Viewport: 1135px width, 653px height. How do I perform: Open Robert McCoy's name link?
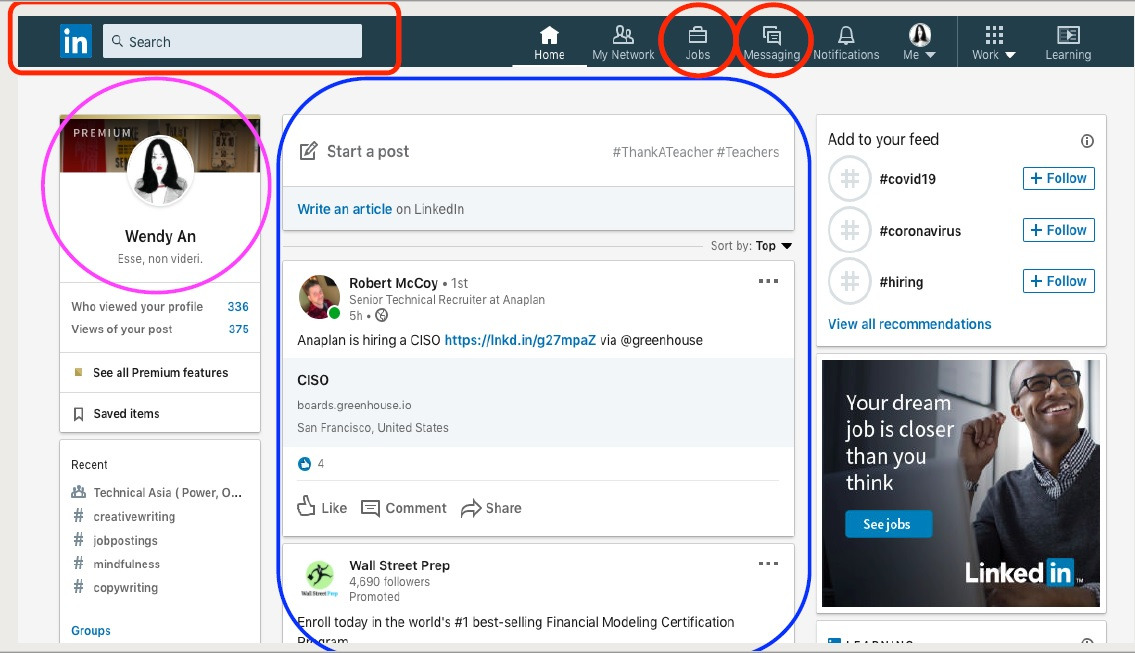coord(393,283)
